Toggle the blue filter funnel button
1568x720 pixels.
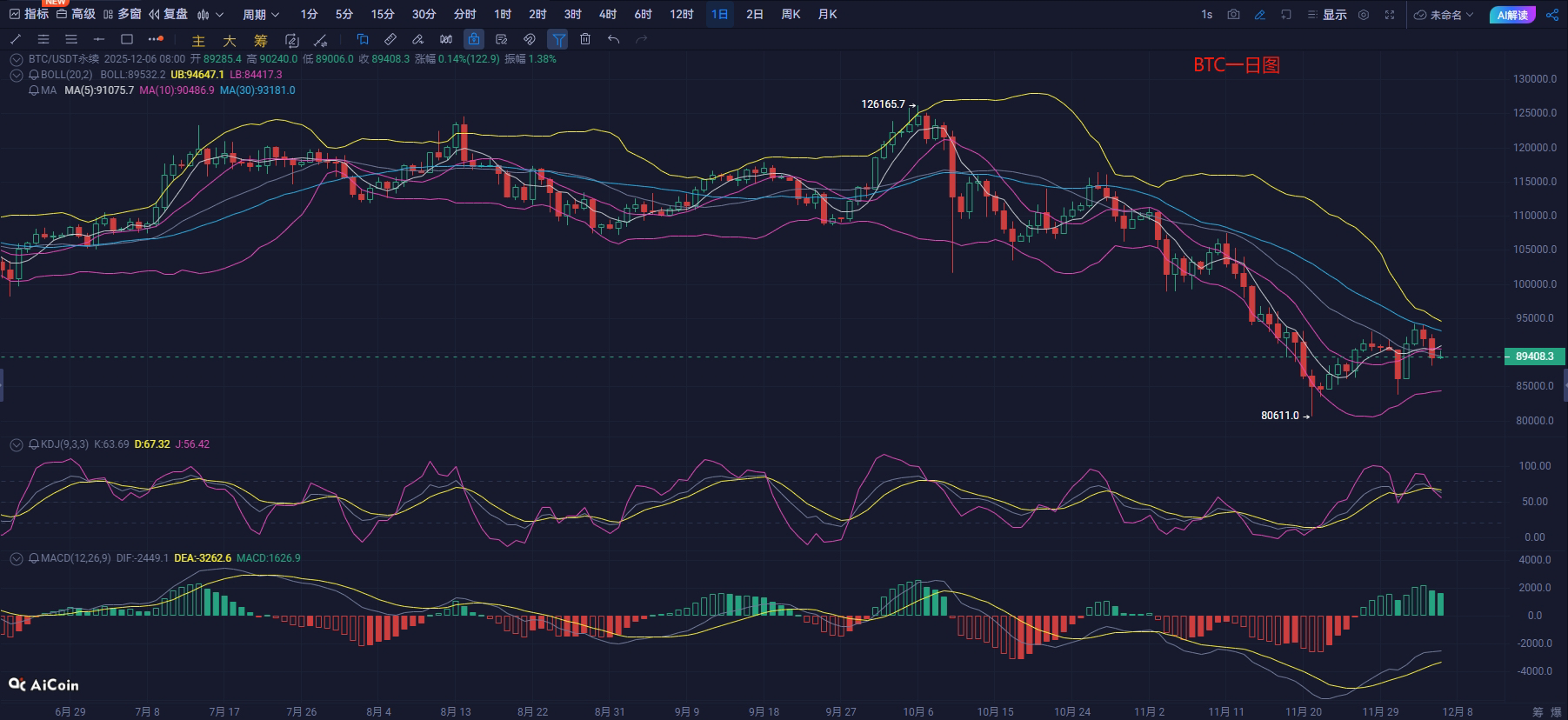557,39
